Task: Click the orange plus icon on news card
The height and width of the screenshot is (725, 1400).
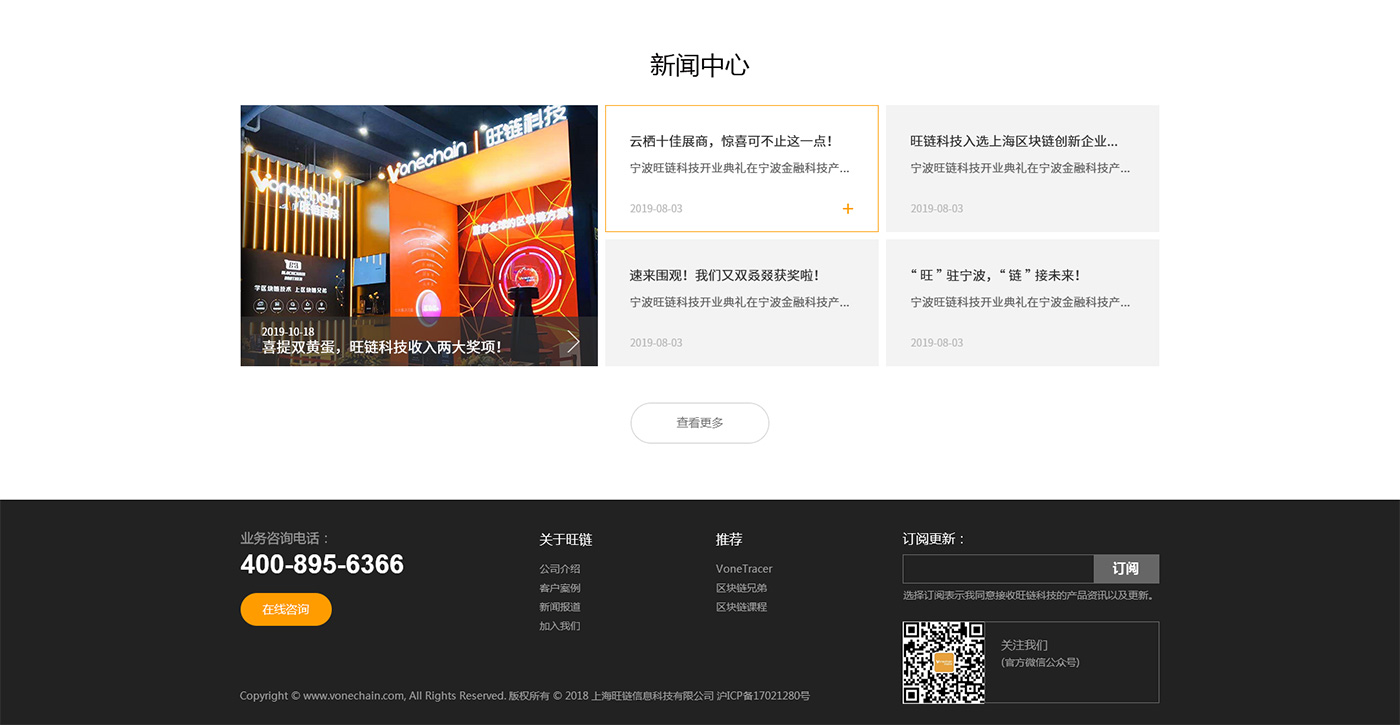Action: pos(848,209)
